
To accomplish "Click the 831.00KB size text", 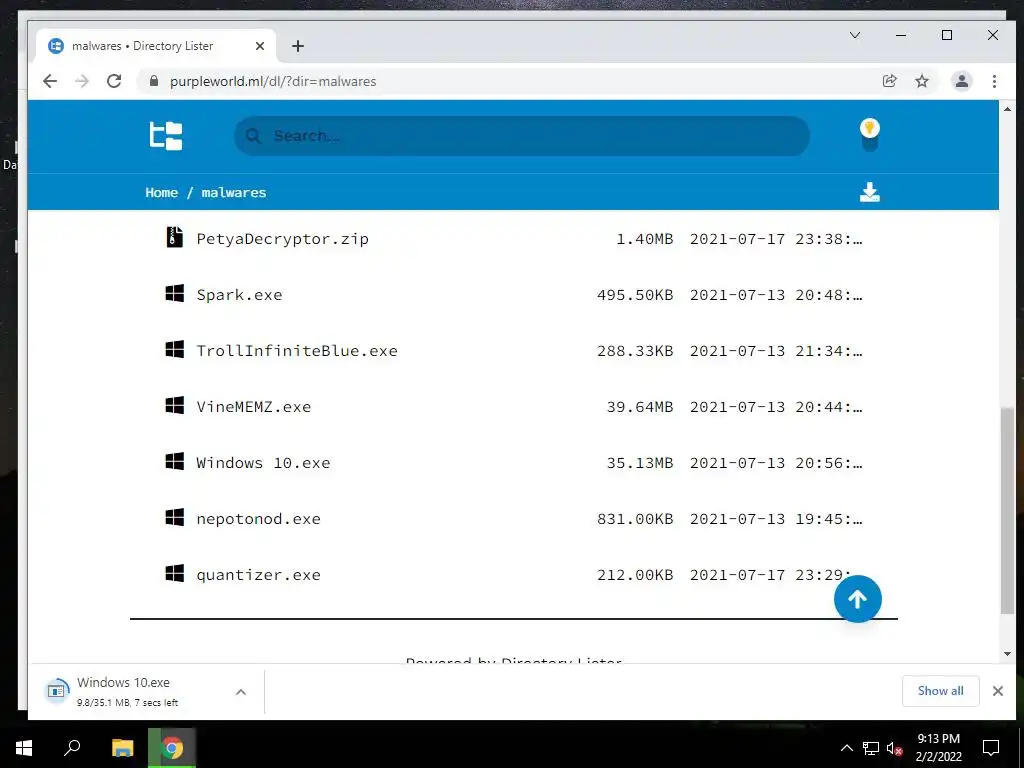I will [x=635, y=519].
